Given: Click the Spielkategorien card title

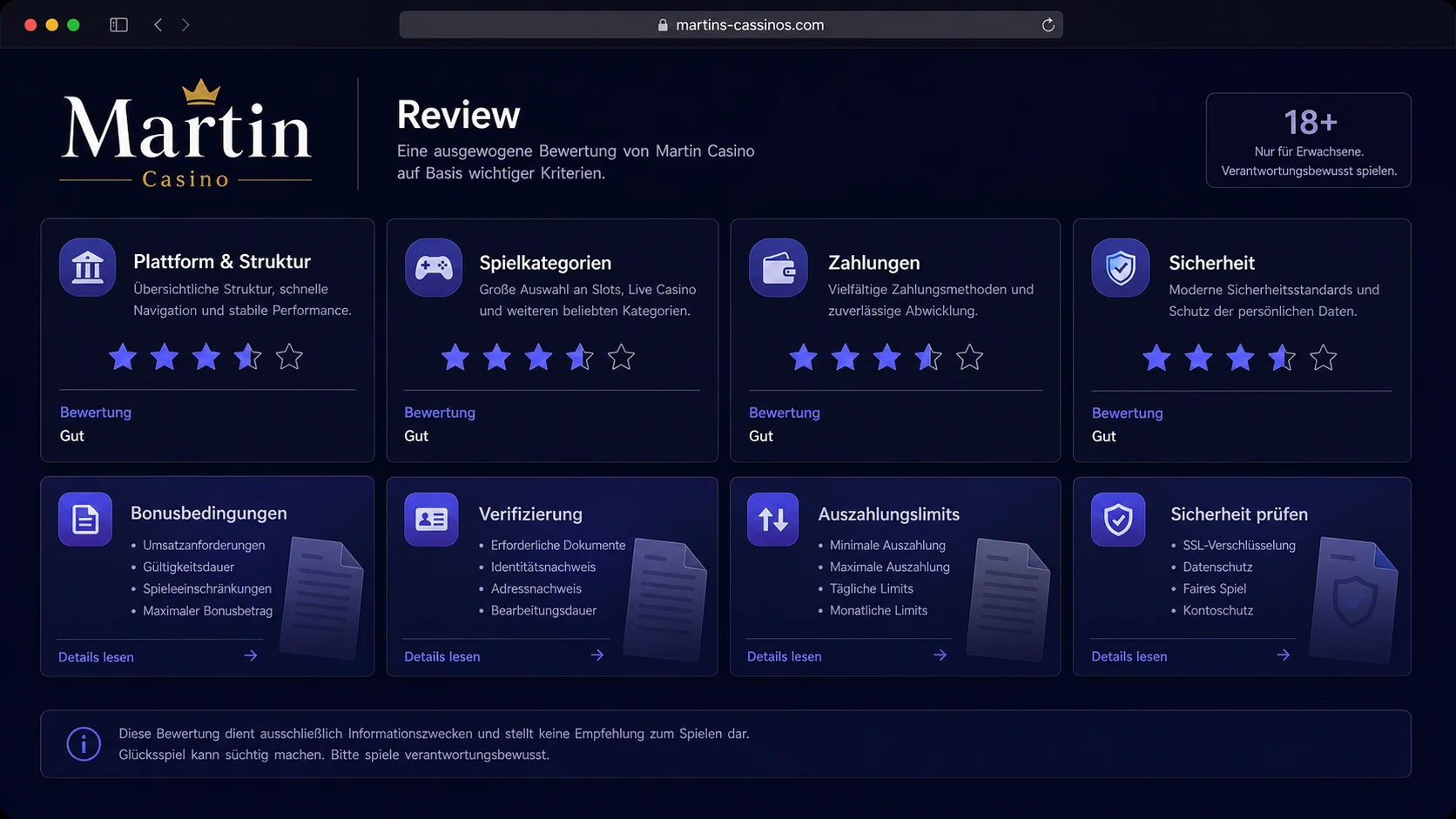Looking at the screenshot, I should tap(545, 262).
